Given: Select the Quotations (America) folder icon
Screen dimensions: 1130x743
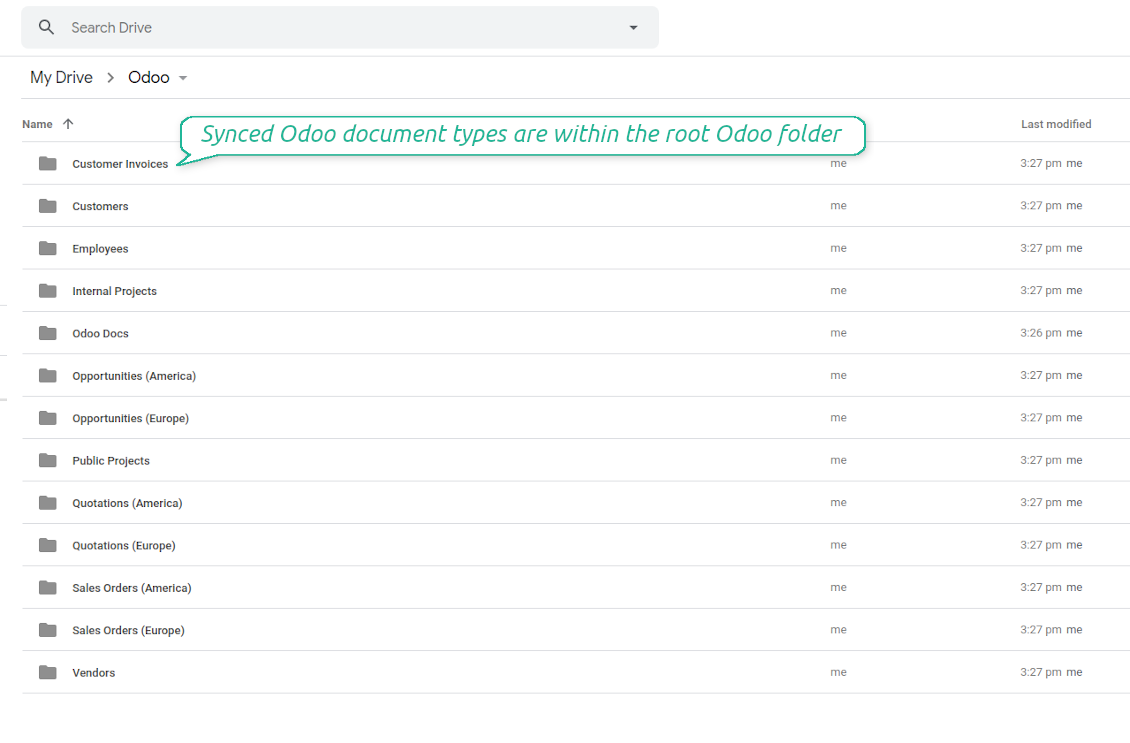Looking at the screenshot, I should [x=48, y=503].
